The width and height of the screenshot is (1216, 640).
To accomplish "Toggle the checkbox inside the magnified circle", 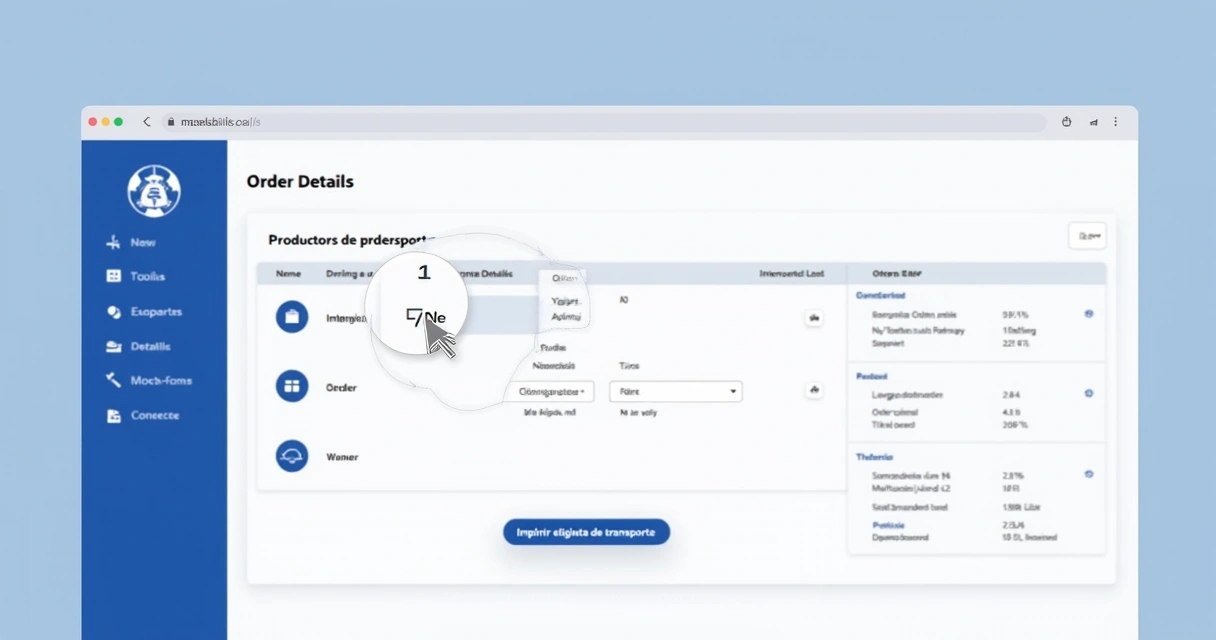I will point(414,317).
